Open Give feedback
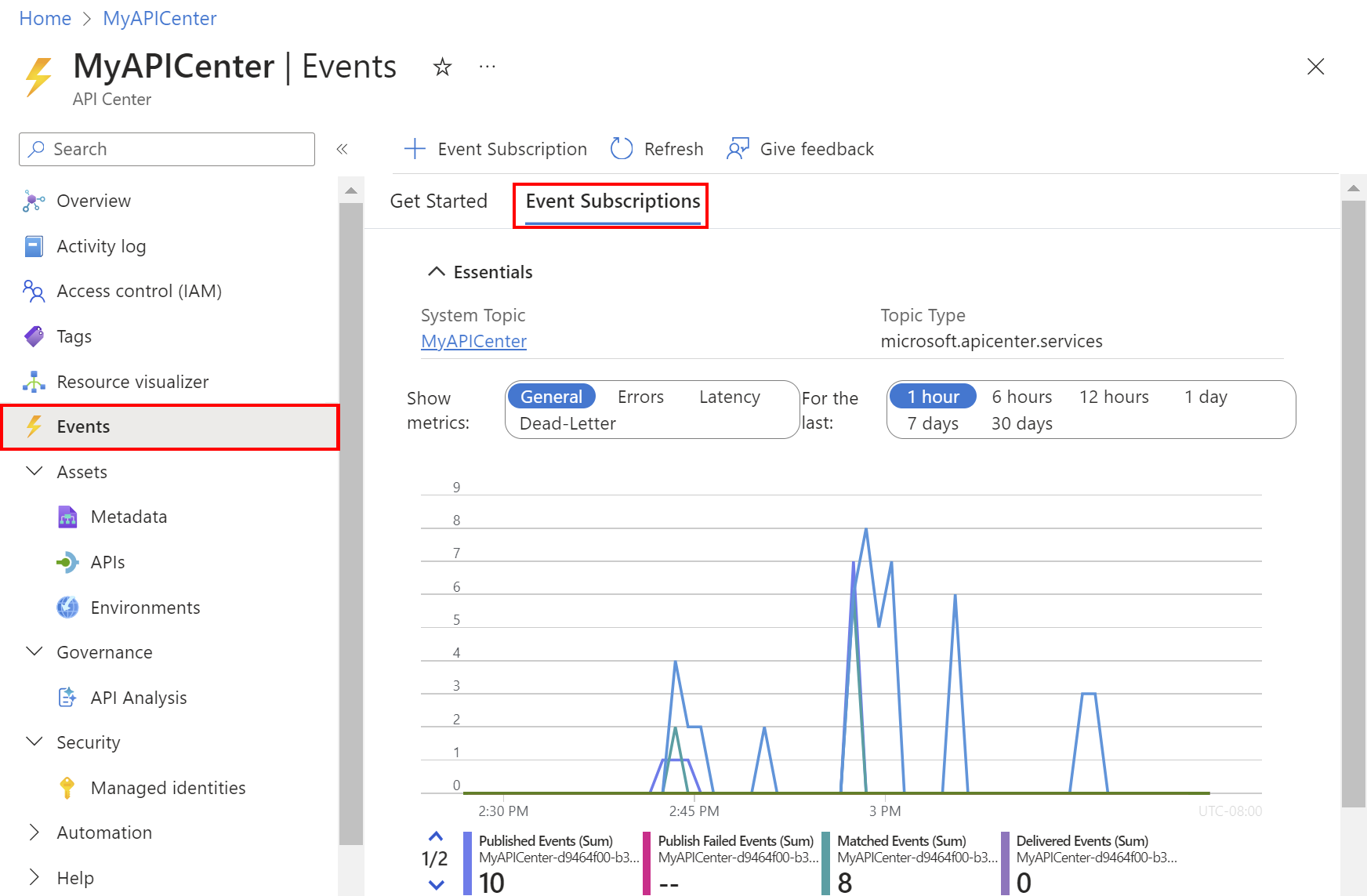This screenshot has height=896, width=1367. pos(799,148)
